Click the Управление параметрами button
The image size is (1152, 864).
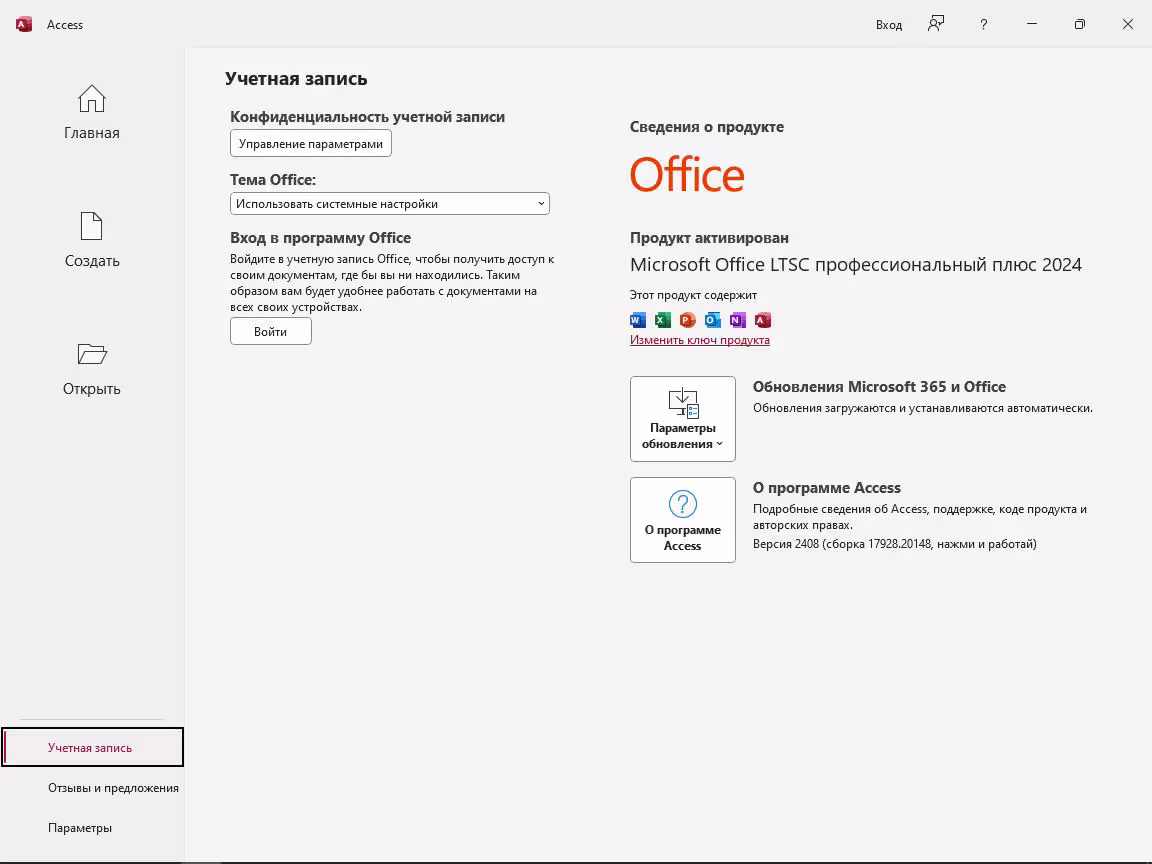coord(311,144)
